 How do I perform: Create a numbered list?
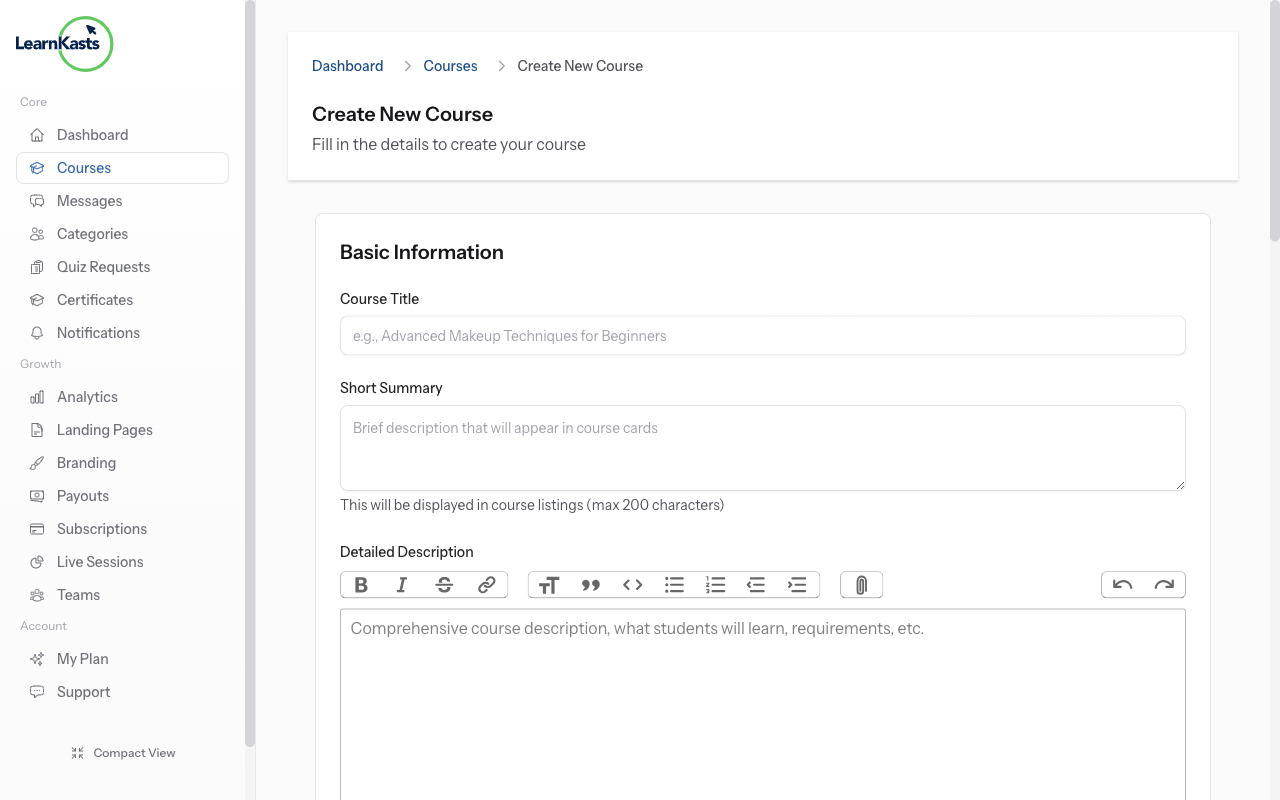pyautogui.click(x=715, y=584)
